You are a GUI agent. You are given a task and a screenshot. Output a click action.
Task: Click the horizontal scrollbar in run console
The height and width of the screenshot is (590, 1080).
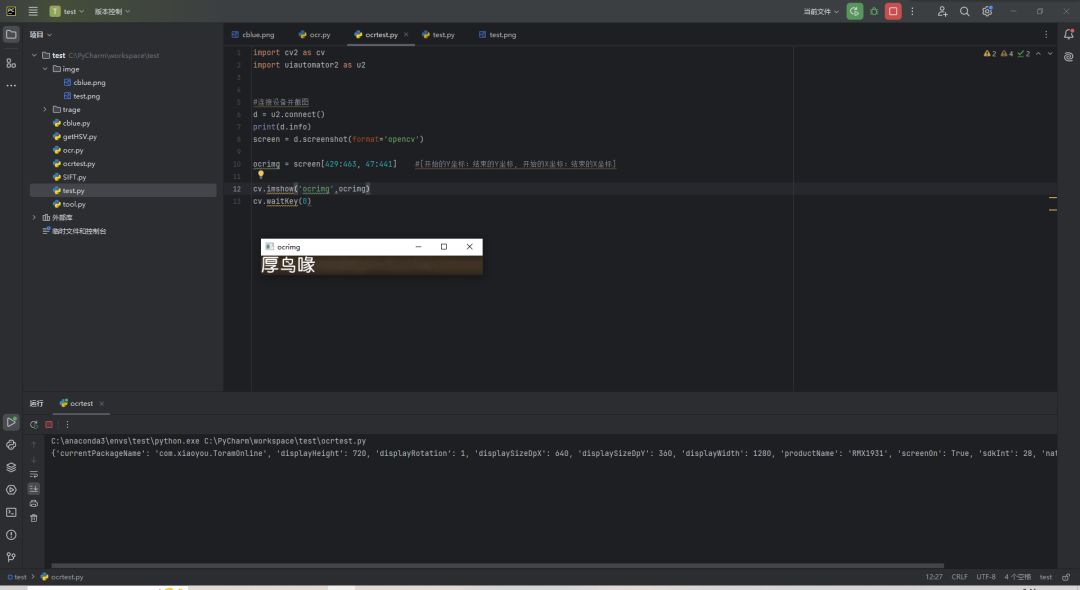(x=497, y=565)
